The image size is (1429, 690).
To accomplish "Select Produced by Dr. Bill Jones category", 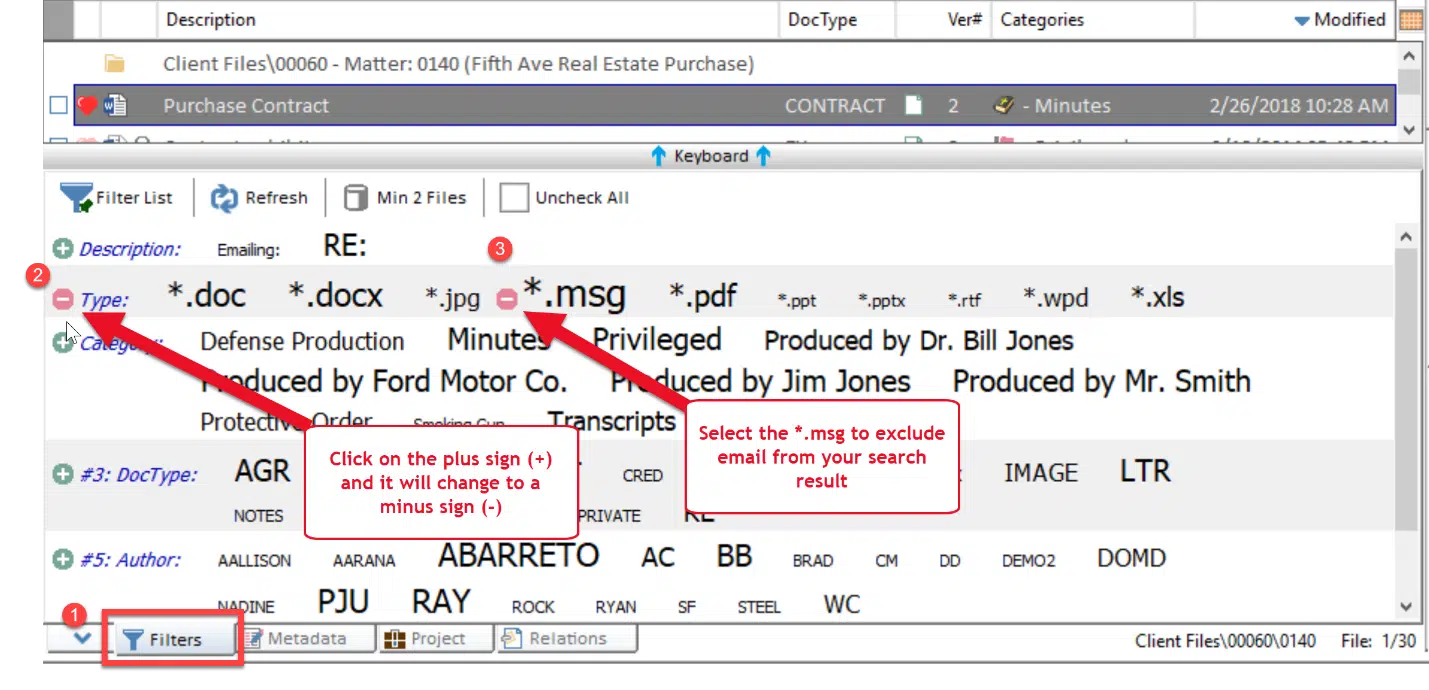I will pos(918,341).
